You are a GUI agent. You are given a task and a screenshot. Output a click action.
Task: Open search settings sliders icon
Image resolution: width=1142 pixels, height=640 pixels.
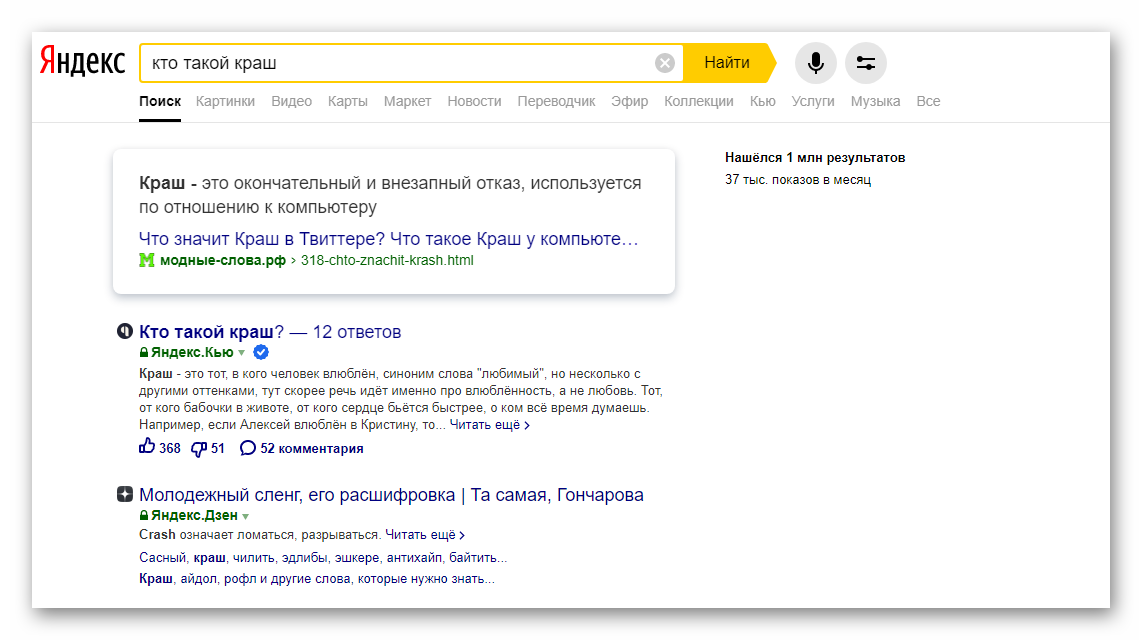(865, 63)
